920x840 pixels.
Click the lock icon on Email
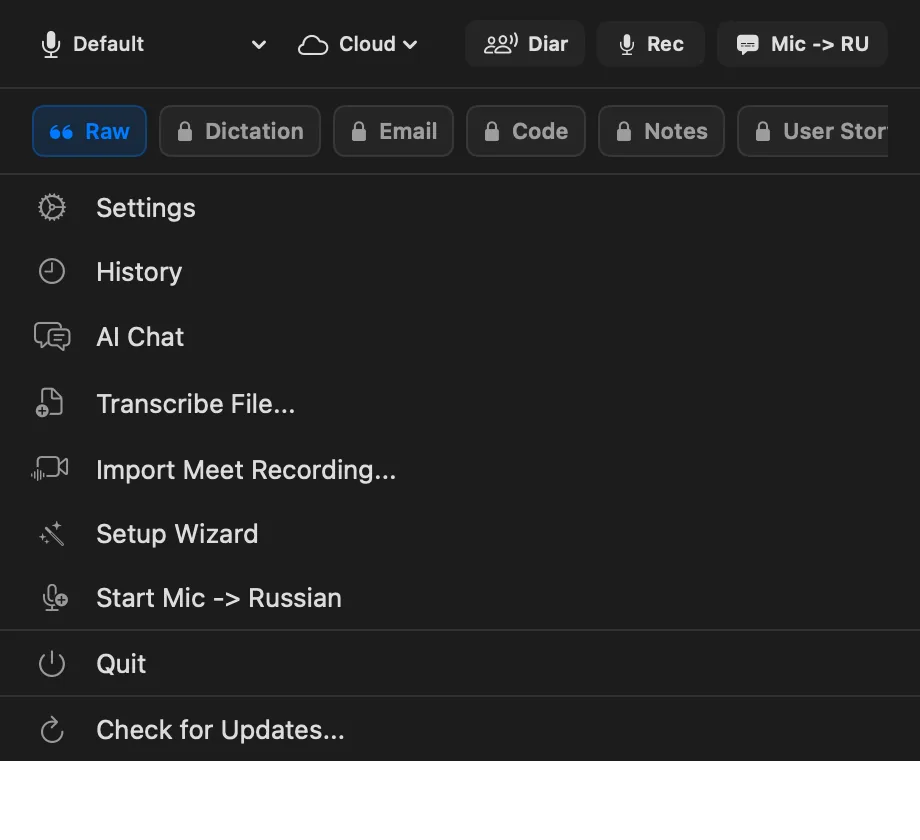pos(358,131)
